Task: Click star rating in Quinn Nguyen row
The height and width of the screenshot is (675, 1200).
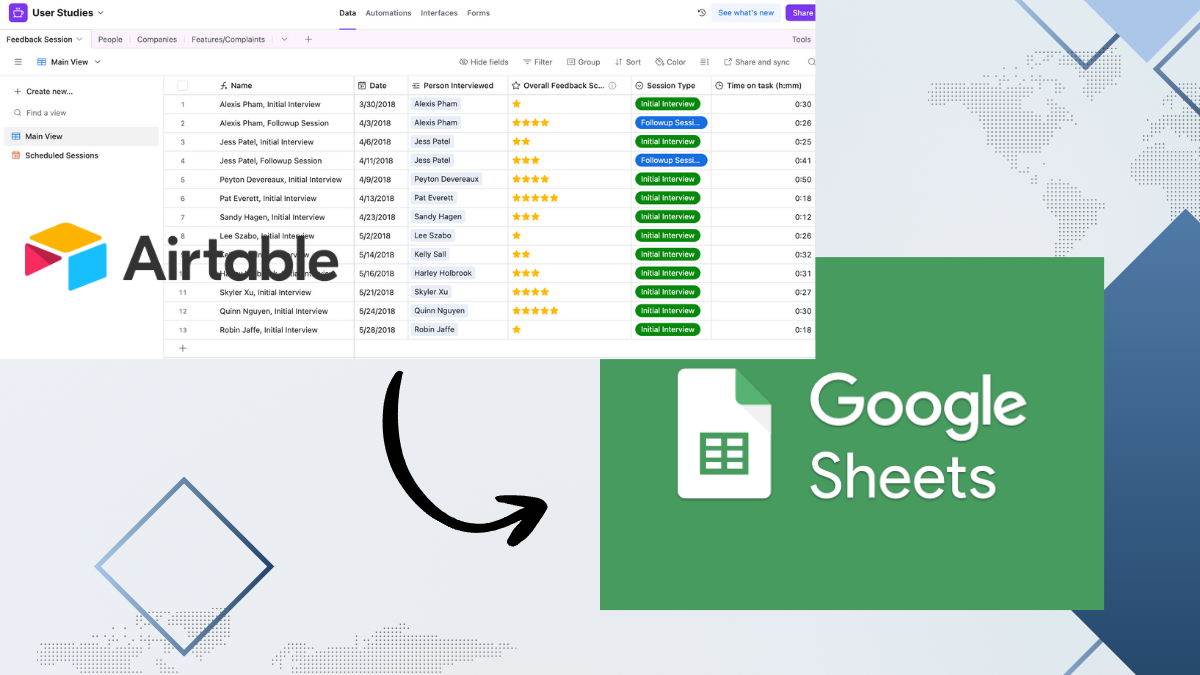Action: pos(535,311)
